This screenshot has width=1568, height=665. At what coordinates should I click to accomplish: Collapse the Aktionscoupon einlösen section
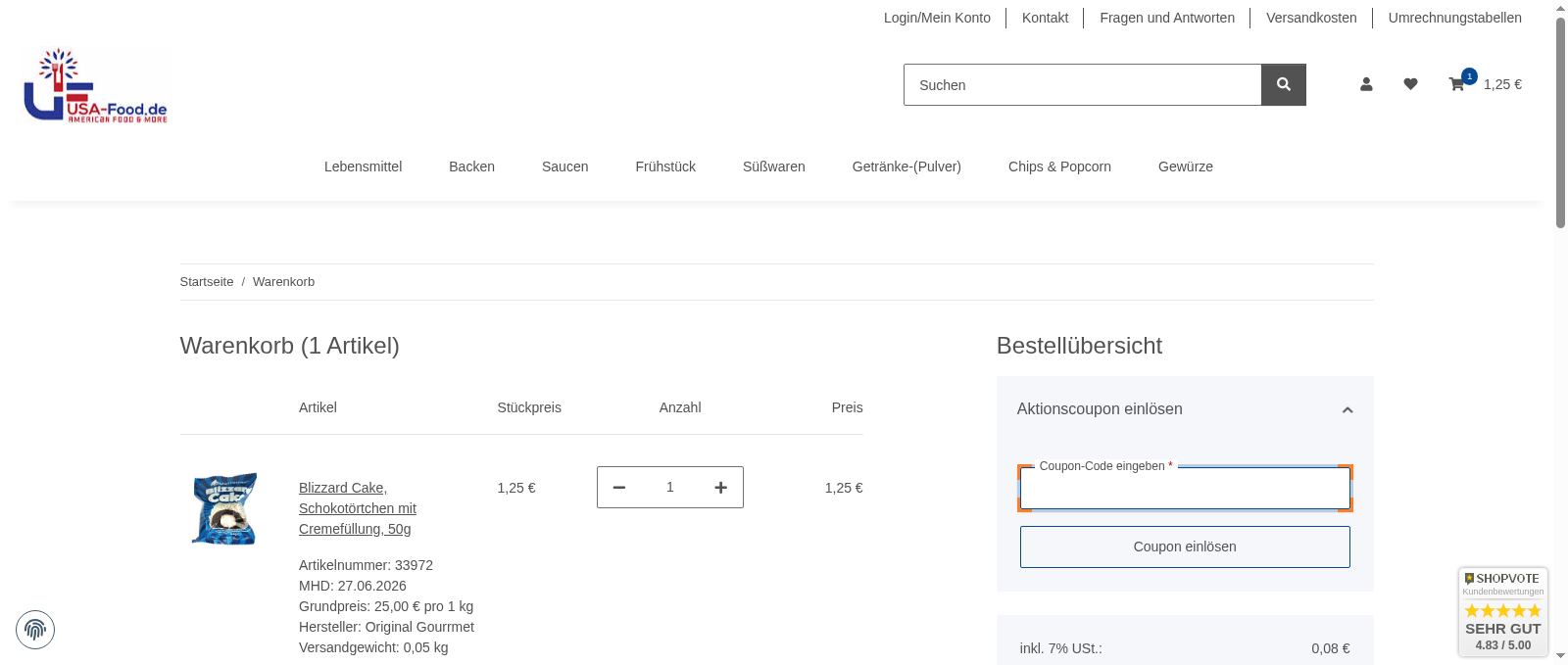1347,410
